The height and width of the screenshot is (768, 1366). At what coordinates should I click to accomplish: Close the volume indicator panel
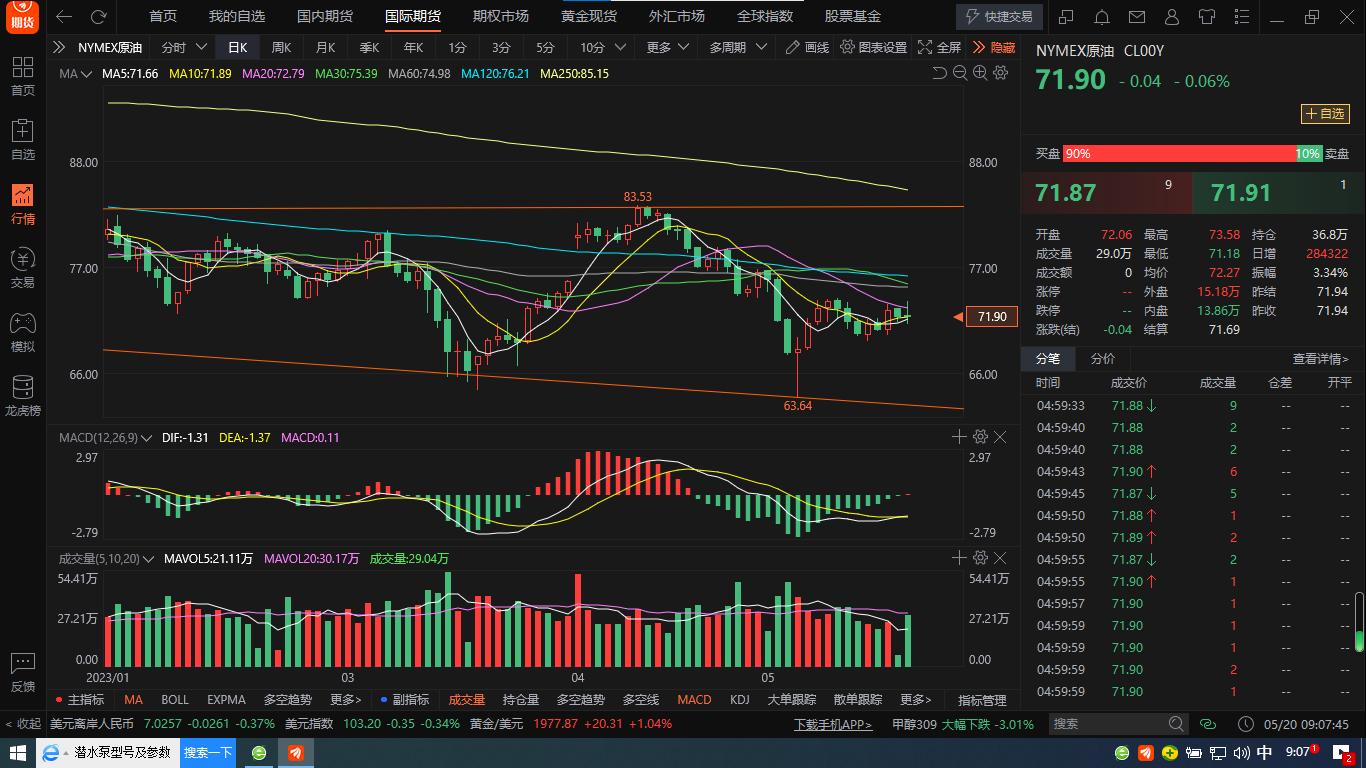[1000, 558]
